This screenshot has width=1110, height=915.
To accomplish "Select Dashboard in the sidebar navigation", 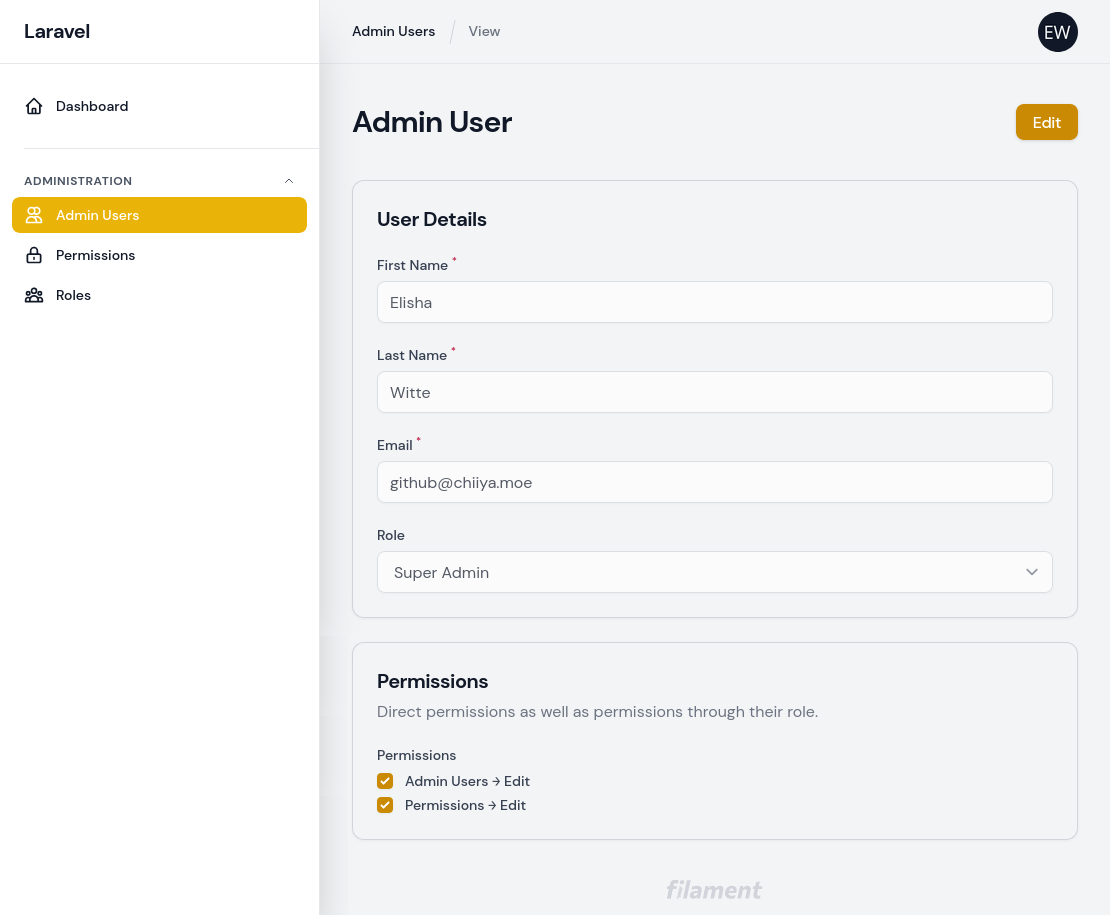I will click(x=92, y=106).
